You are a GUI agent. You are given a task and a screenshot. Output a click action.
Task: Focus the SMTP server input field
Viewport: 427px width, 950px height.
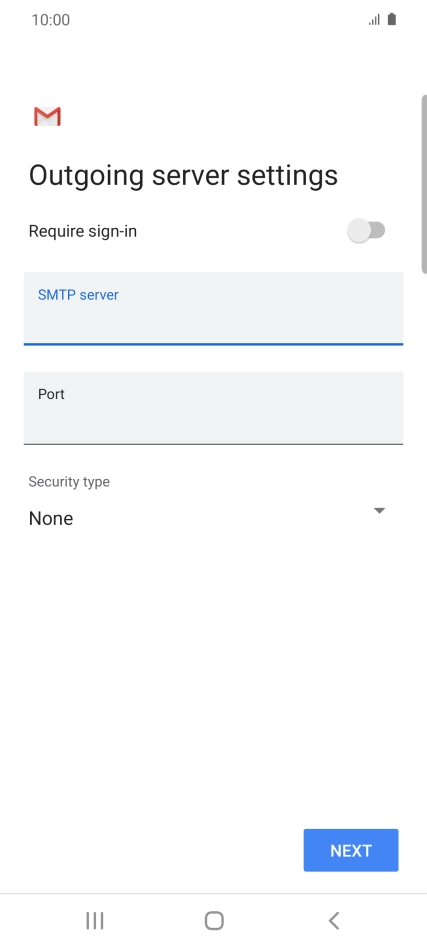point(213,309)
